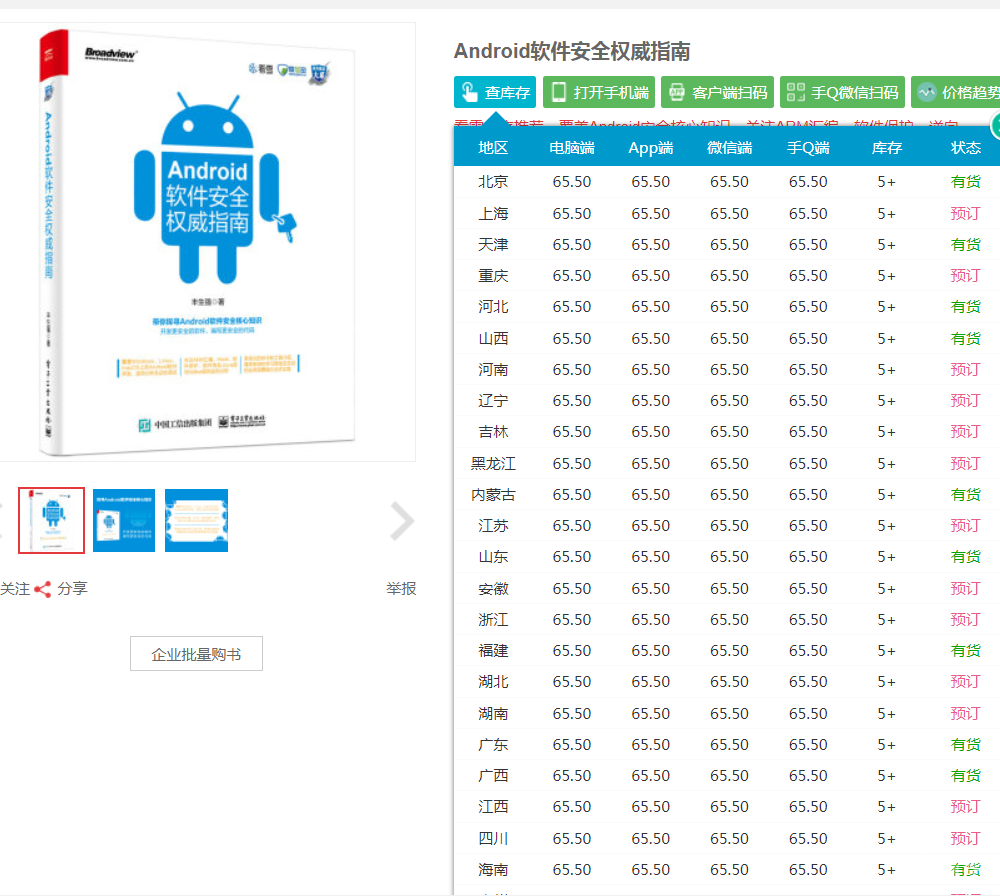Image resolution: width=1000 pixels, height=896 pixels.
Task: Click the 广西 region cell
Action: (493, 776)
